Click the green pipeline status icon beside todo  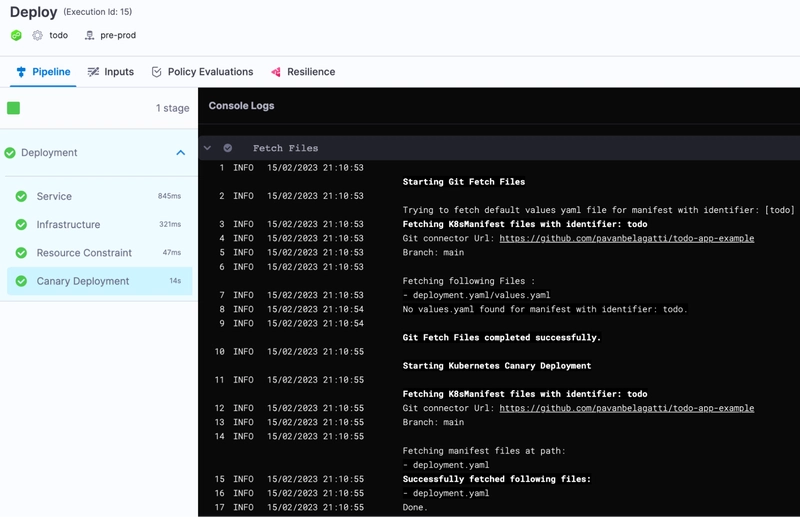16,35
